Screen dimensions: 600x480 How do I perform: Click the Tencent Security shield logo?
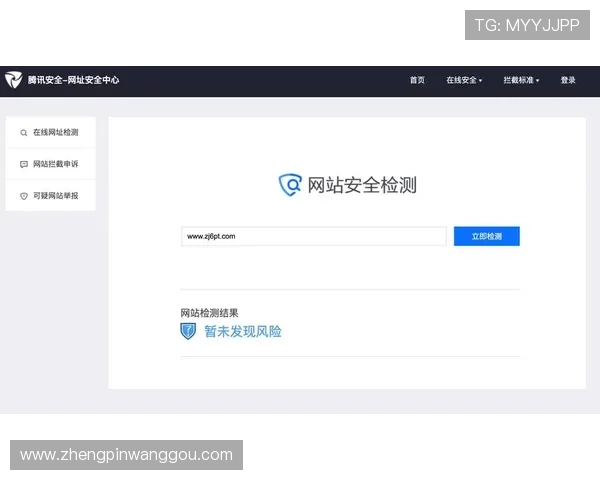pyautogui.click(x=14, y=80)
